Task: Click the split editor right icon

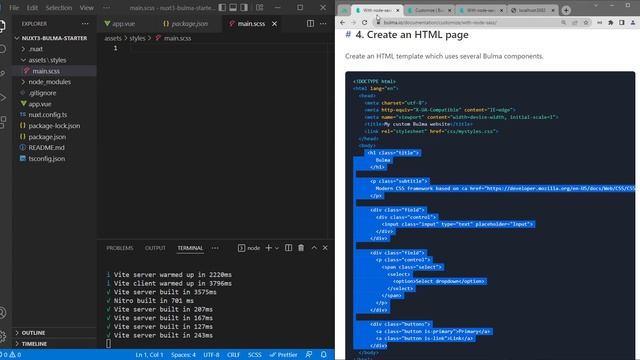Action: tap(310, 24)
